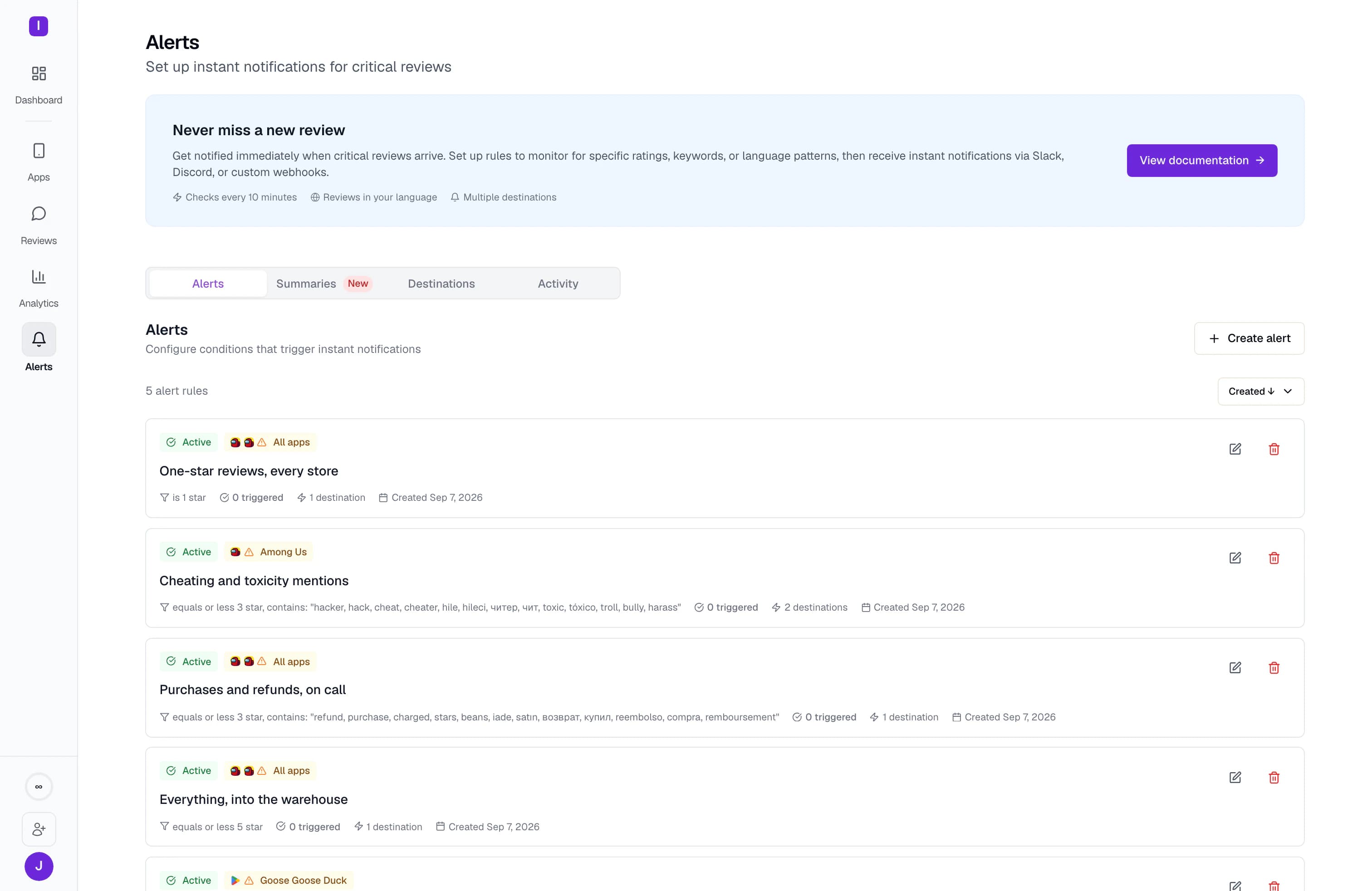Click Active status on Purchases and refunds alert
Image resolution: width=1372 pixels, height=891 pixels.
coord(188,661)
